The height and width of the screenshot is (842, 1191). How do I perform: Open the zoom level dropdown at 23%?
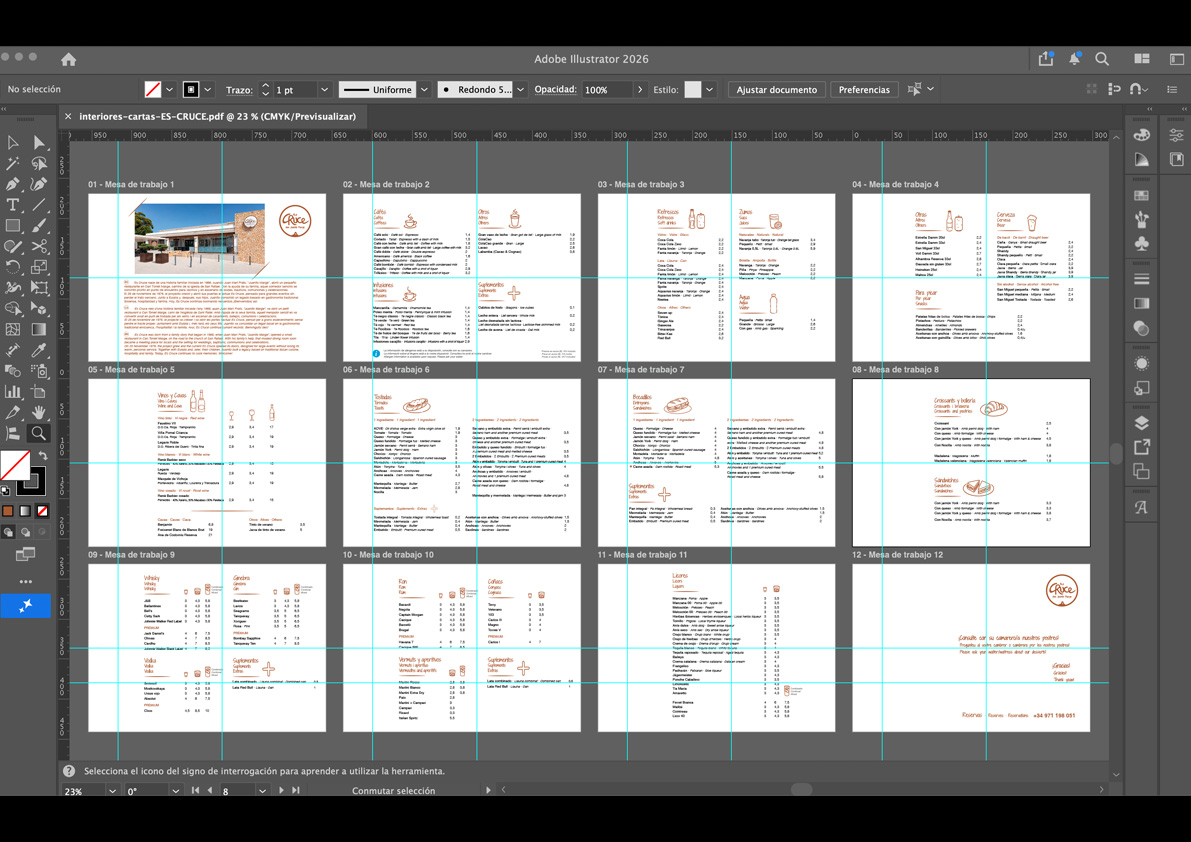tap(112, 791)
